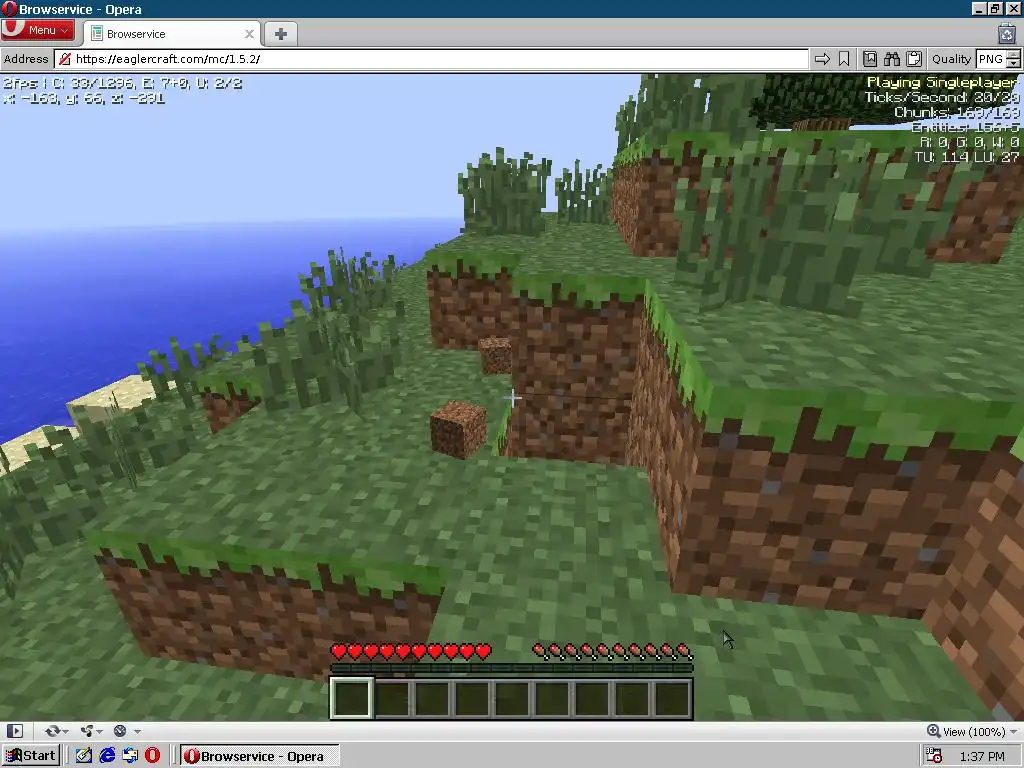
Task: Click the Opera Turbo speed dial icon
Action: click(x=120, y=731)
